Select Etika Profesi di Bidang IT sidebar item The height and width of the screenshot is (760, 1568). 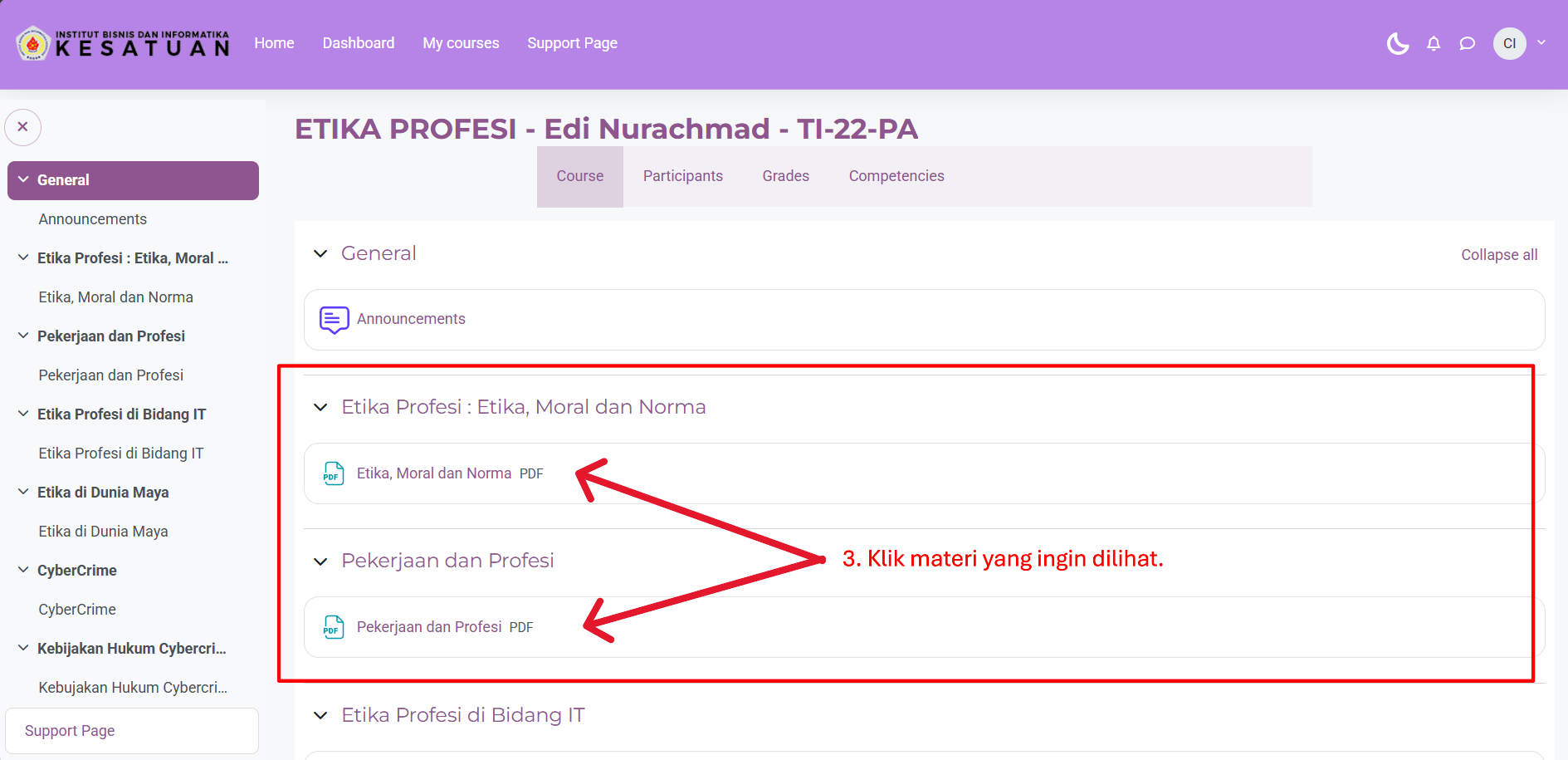(x=121, y=454)
